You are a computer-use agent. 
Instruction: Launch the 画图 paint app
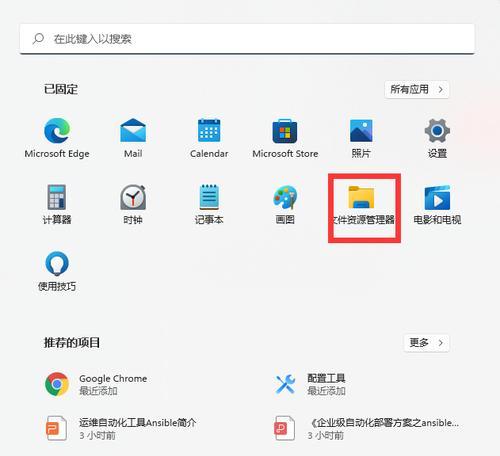coord(285,204)
